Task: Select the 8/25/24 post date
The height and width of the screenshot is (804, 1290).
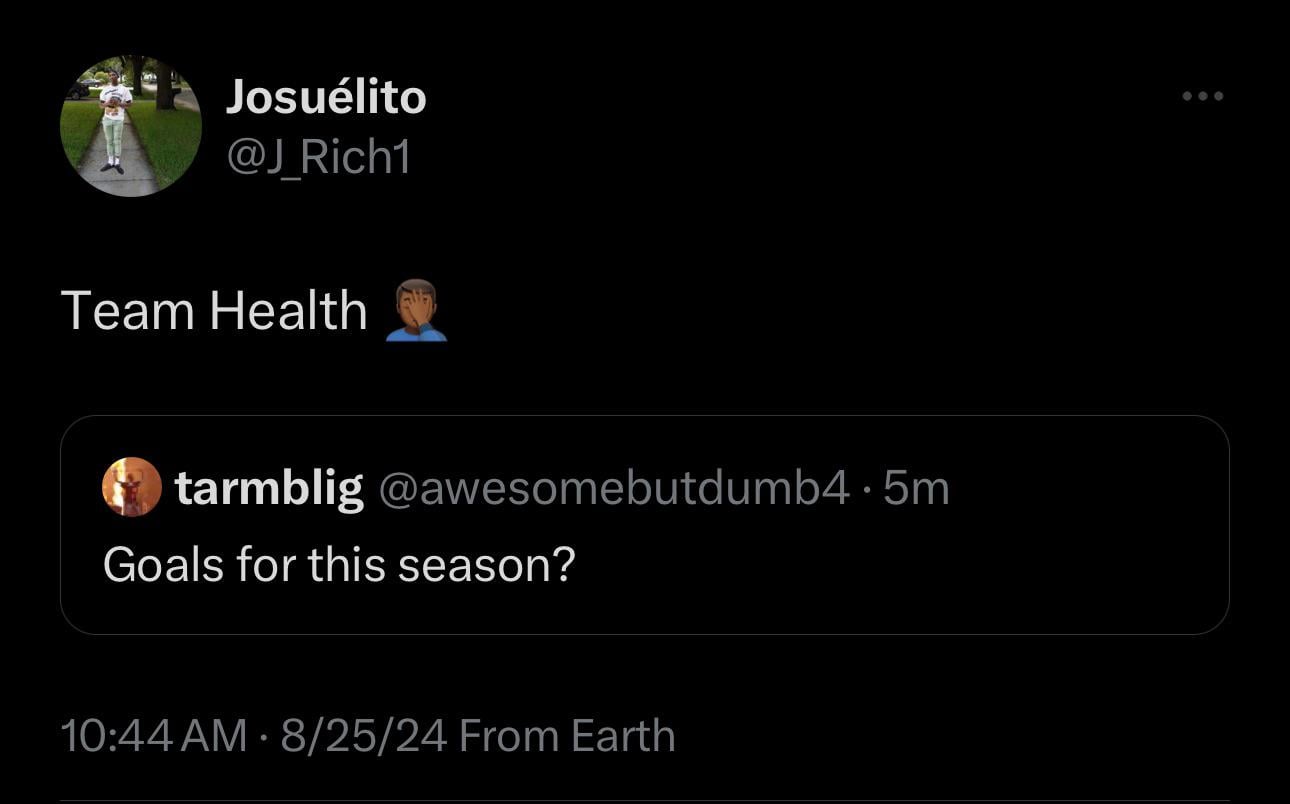Action: coord(363,736)
